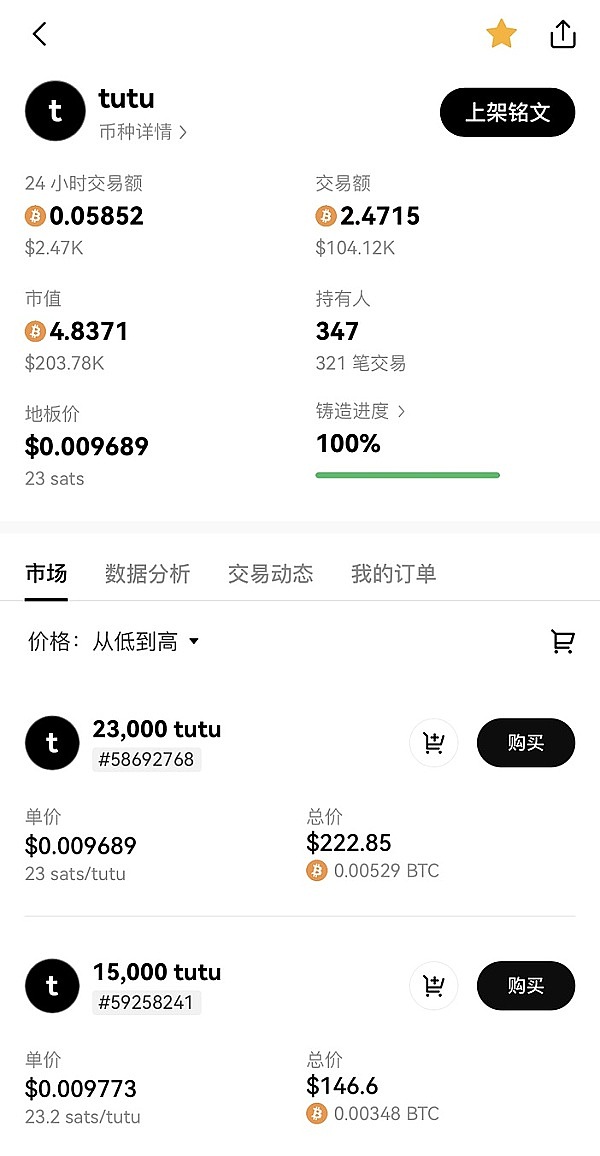This screenshot has width=600, height=1156.
Task: Switch to the 数据分析 tab
Action: (x=147, y=574)
